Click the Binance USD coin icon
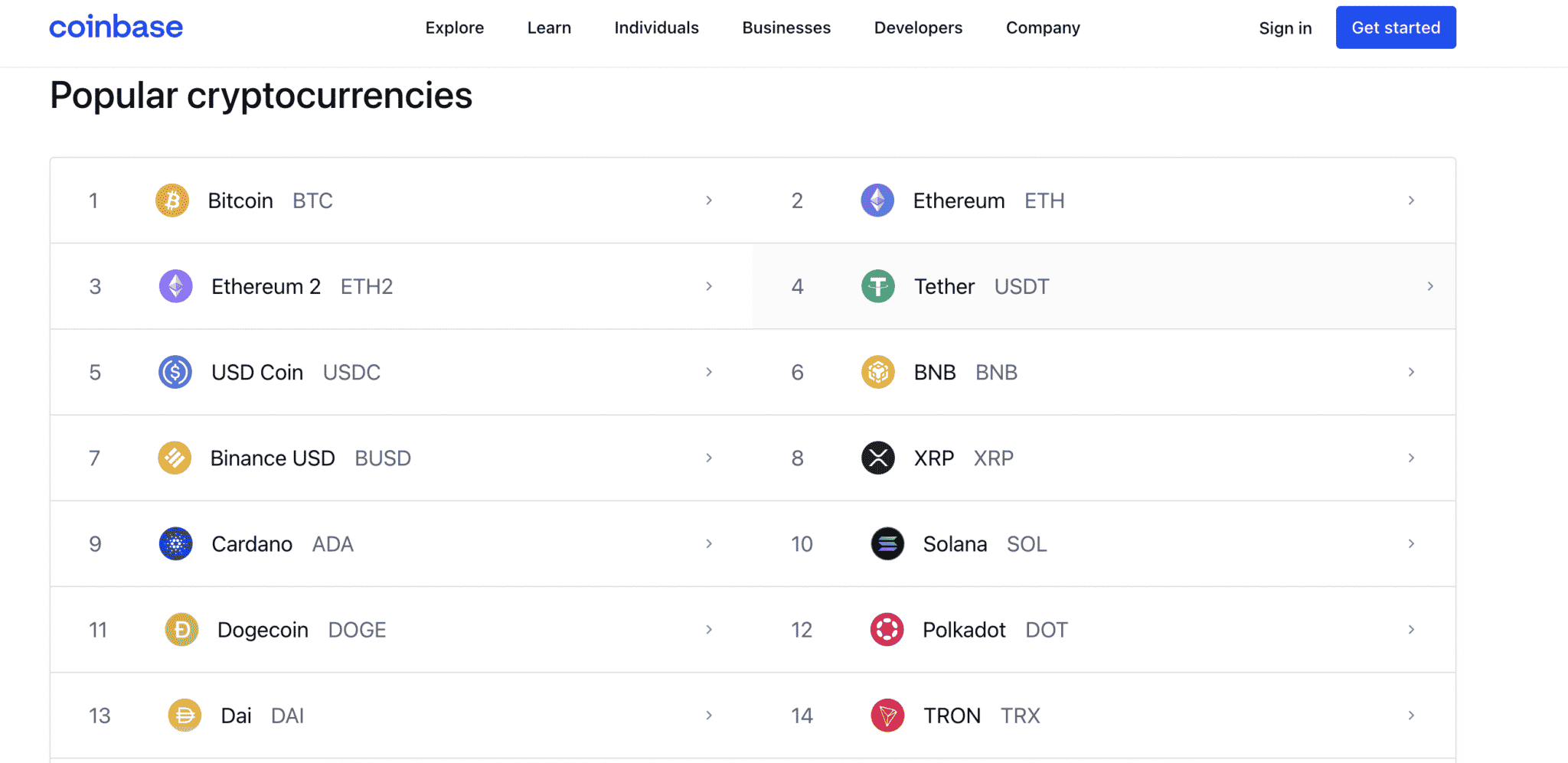 pyautogui.click(x=175, y=458)
